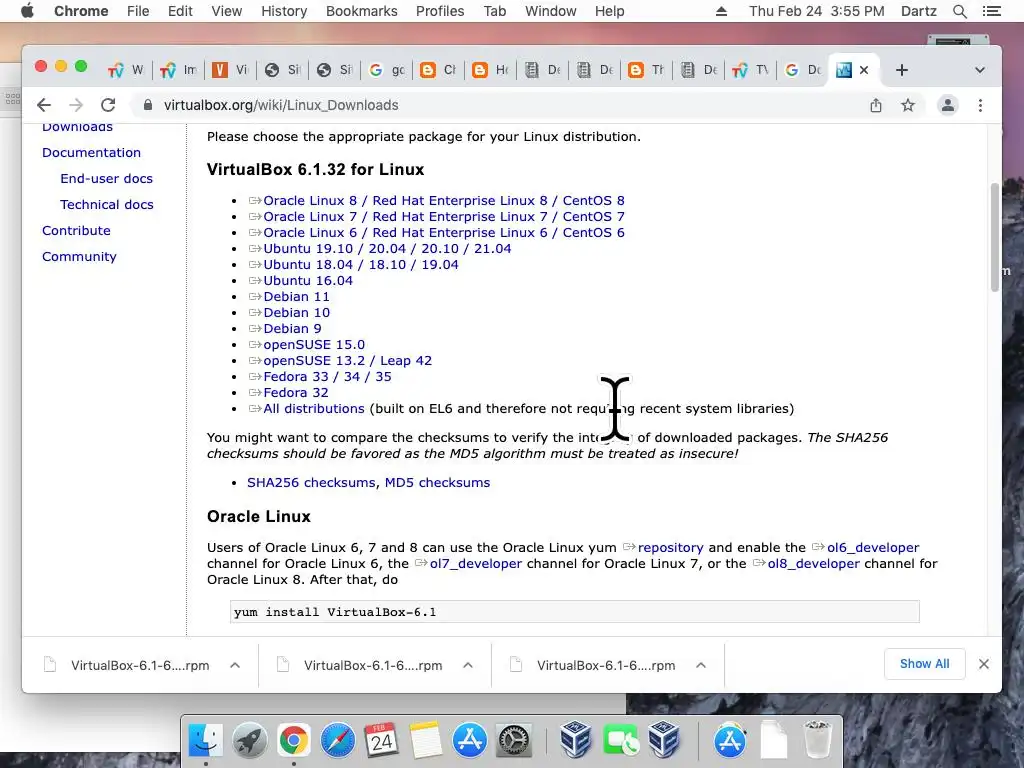Open the Ubuntu 19.10 / 20.04 / 20.10 / 21.04 link

tap(387, 248)
